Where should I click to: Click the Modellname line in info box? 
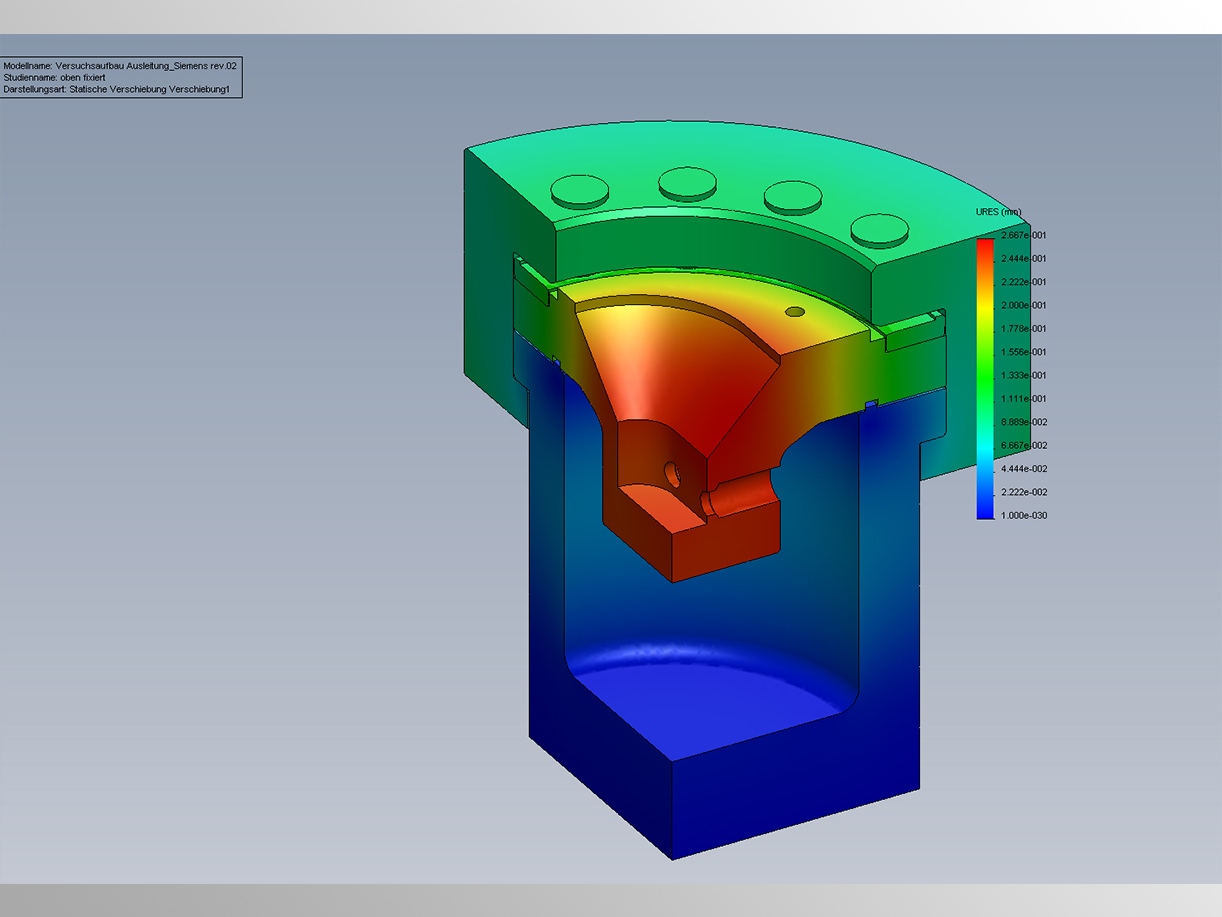point(120,65)
